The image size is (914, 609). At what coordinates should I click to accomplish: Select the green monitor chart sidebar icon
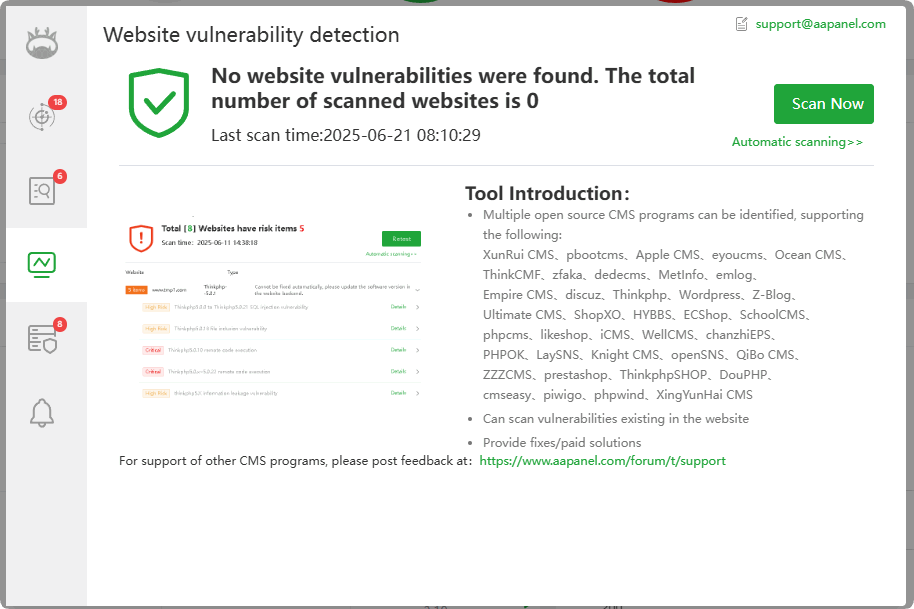click(42, 264)
